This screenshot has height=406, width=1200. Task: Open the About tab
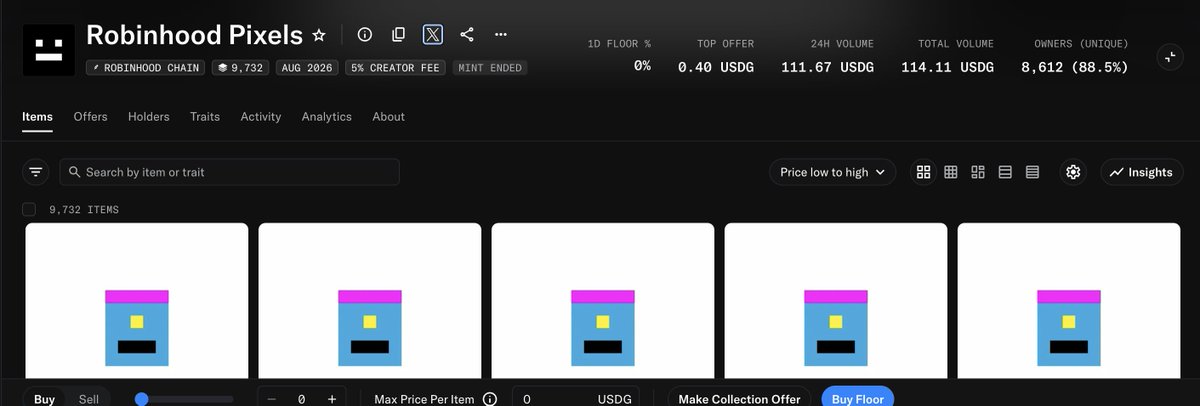click(389, 117)
